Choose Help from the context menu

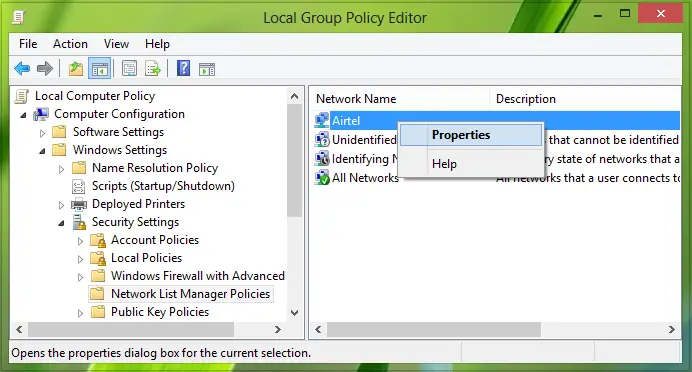pyautogui.click(x=471, y=164)
